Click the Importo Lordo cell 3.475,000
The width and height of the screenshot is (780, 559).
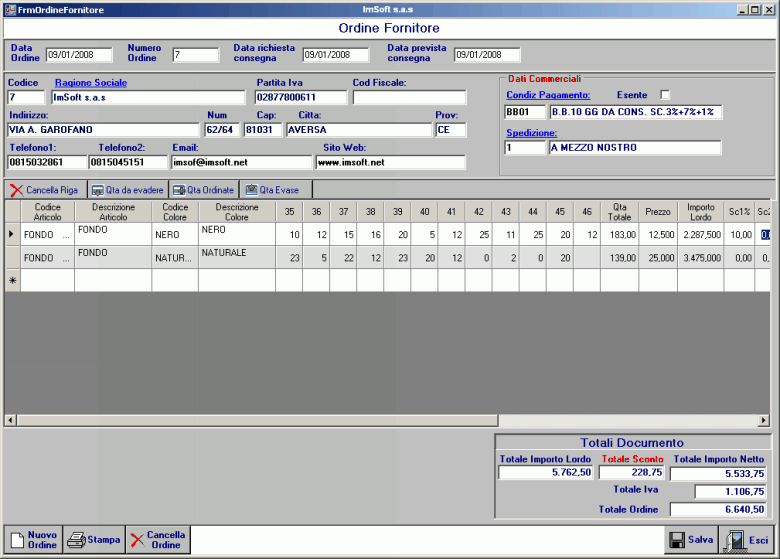click(700, 258)
